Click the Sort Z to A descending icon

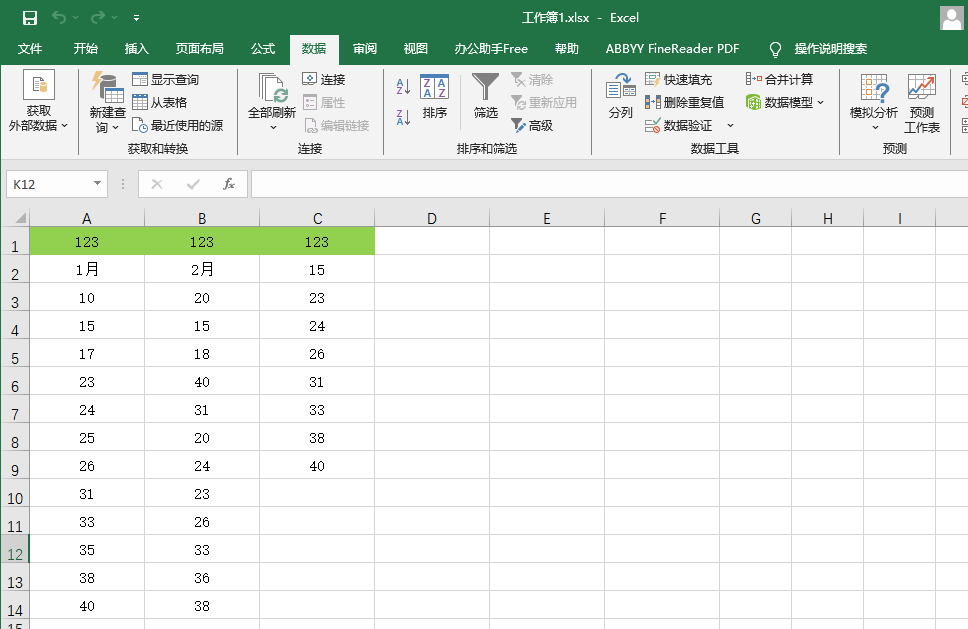404,117
